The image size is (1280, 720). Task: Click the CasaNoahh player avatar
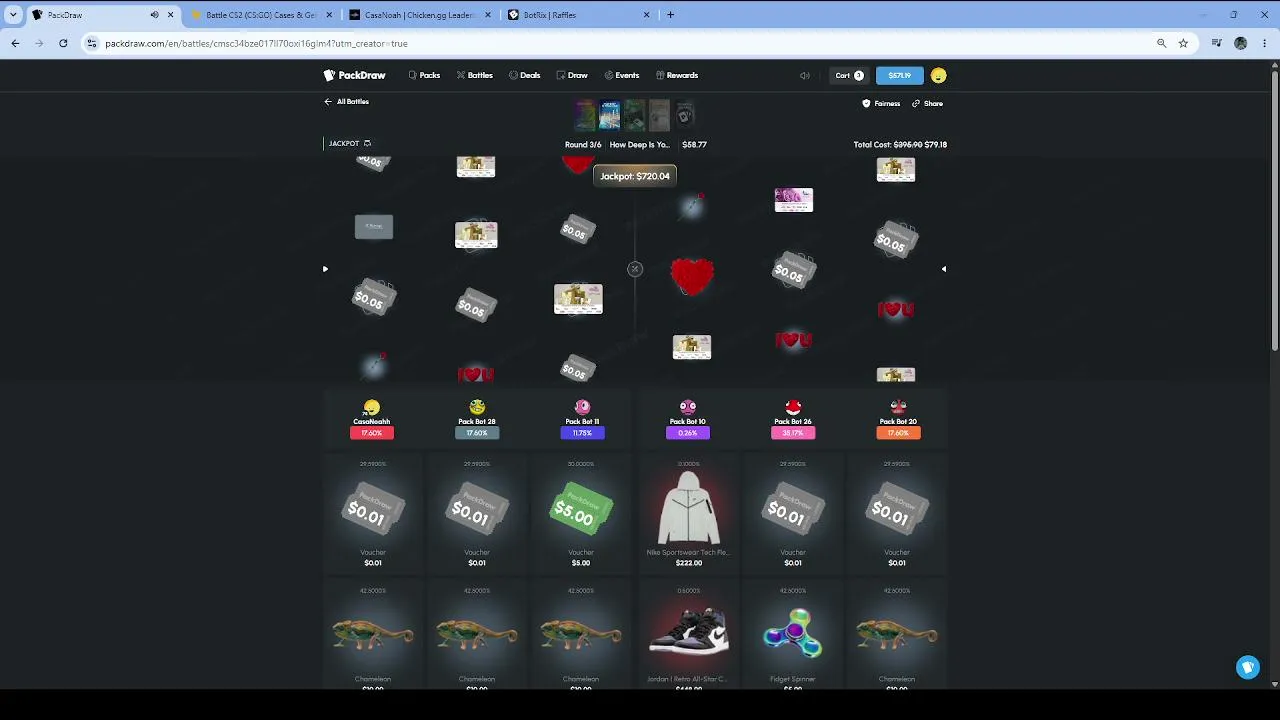[372, 407]
